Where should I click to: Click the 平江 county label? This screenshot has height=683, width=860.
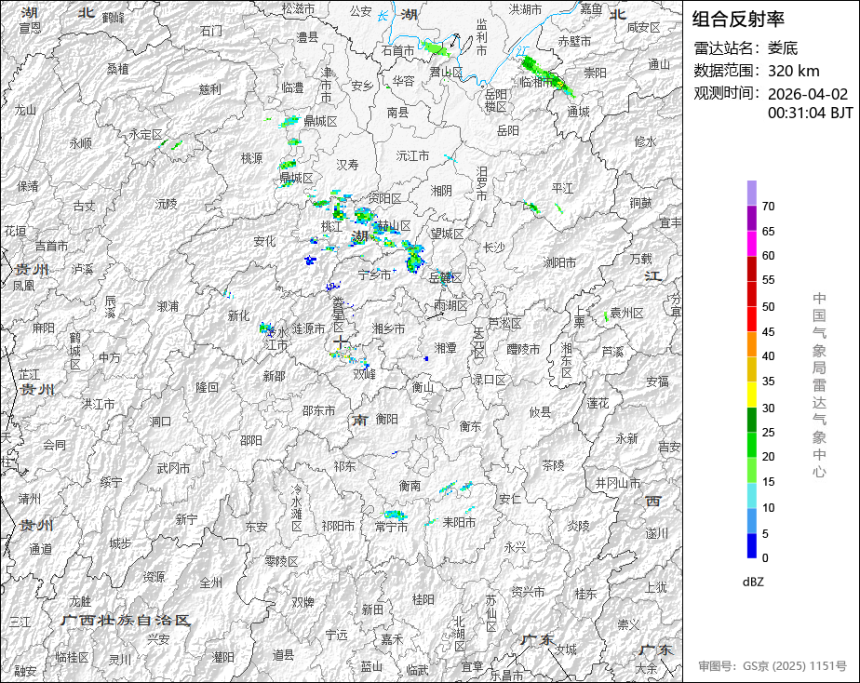(x=562, y=188)
